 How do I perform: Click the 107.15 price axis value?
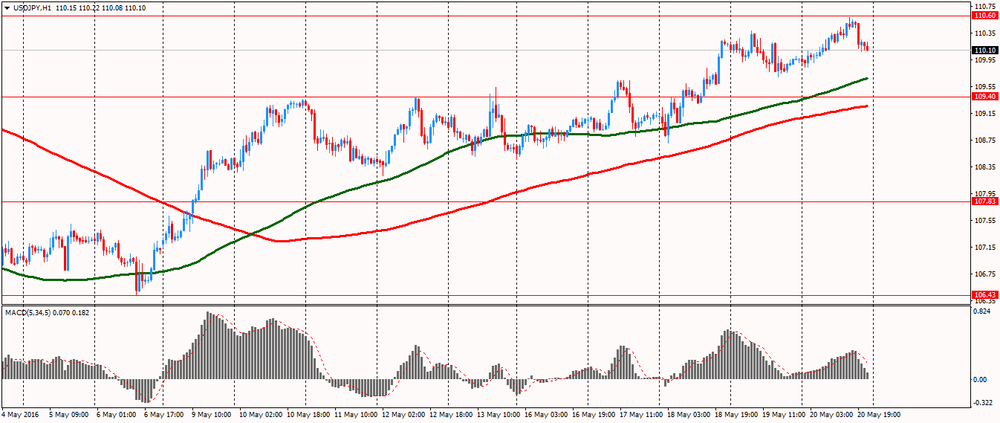pyautogui.click(x=984, y=248)
